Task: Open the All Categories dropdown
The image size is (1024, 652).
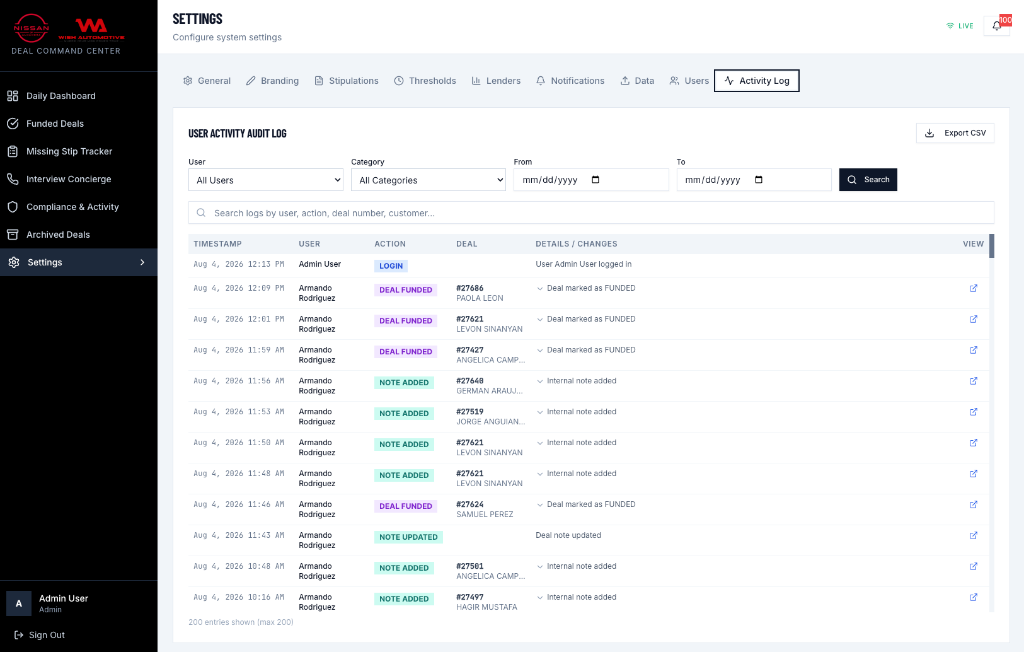Action: click(x=428, y=180)
